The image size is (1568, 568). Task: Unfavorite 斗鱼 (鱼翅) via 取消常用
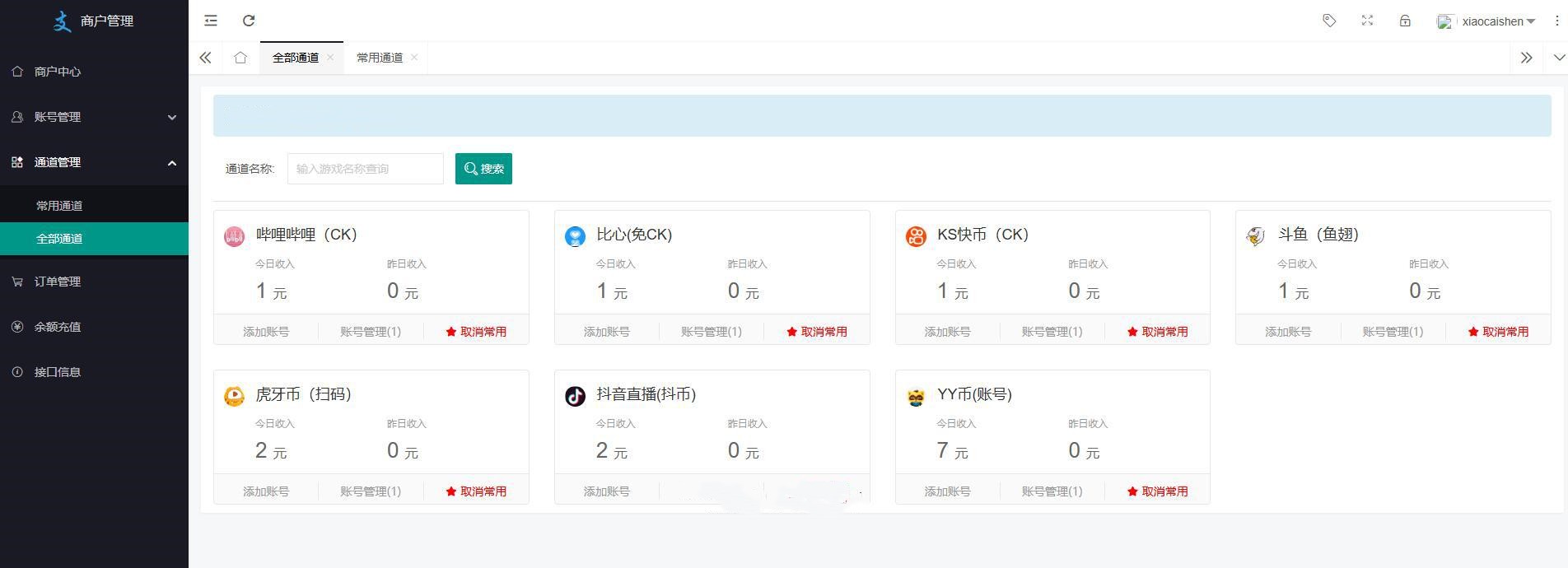point(1498,332)
